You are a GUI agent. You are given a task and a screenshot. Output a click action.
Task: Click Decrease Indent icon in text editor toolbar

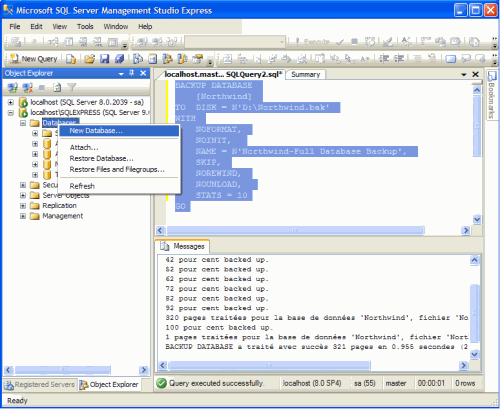pos(384,59)
